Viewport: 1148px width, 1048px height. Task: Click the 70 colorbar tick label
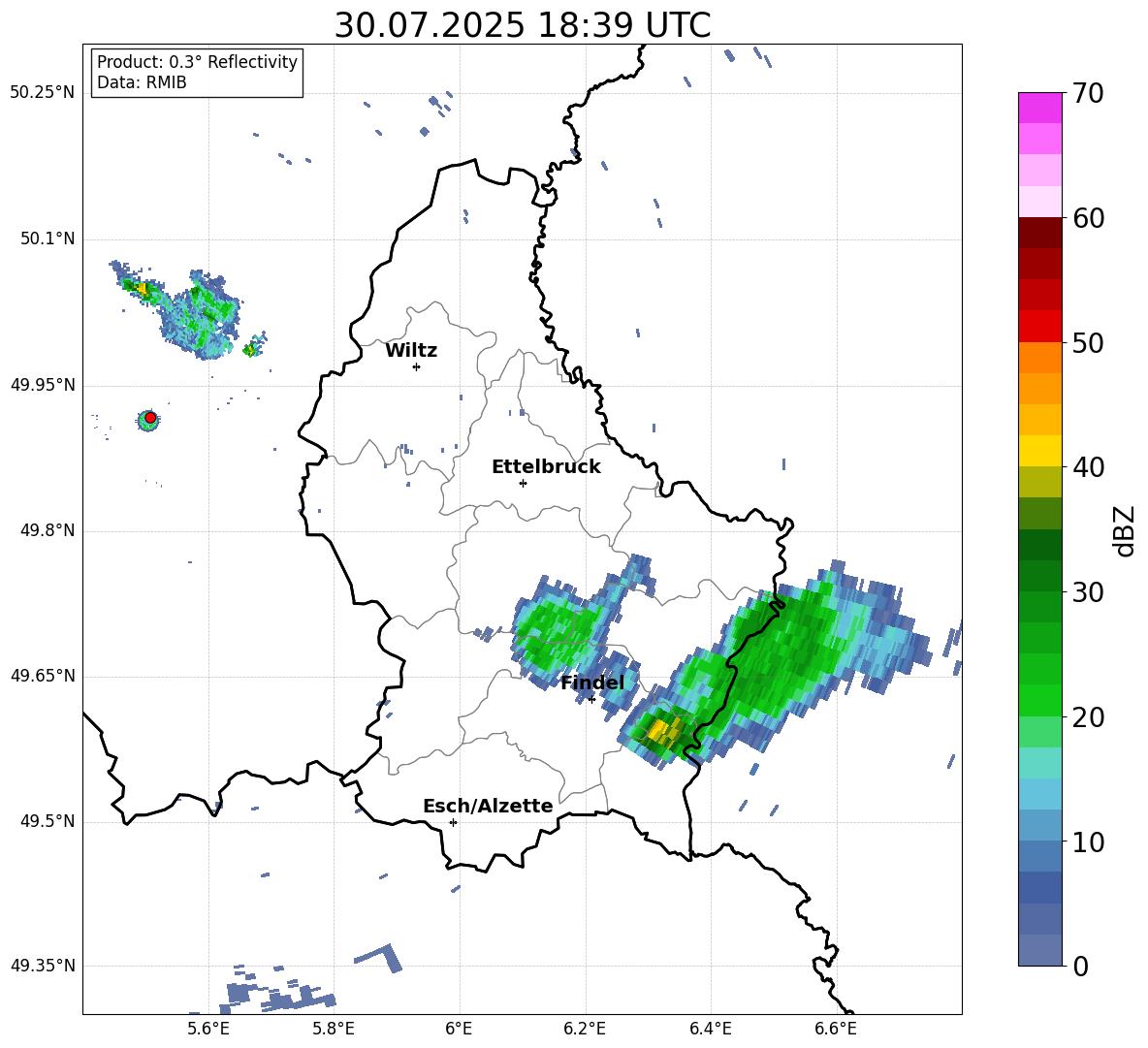tap(1087, 93)
